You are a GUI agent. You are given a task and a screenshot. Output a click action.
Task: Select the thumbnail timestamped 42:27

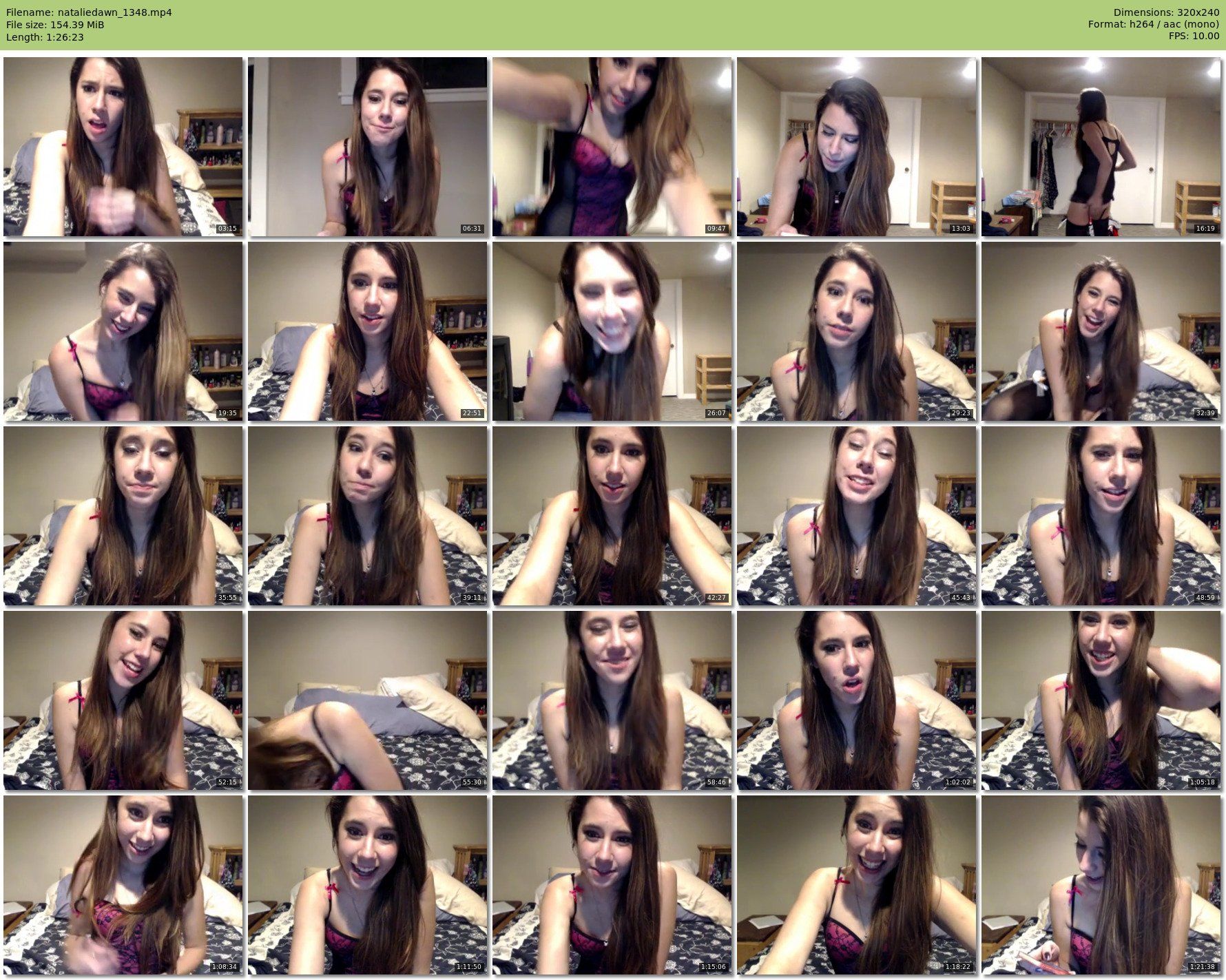(612, 516)
